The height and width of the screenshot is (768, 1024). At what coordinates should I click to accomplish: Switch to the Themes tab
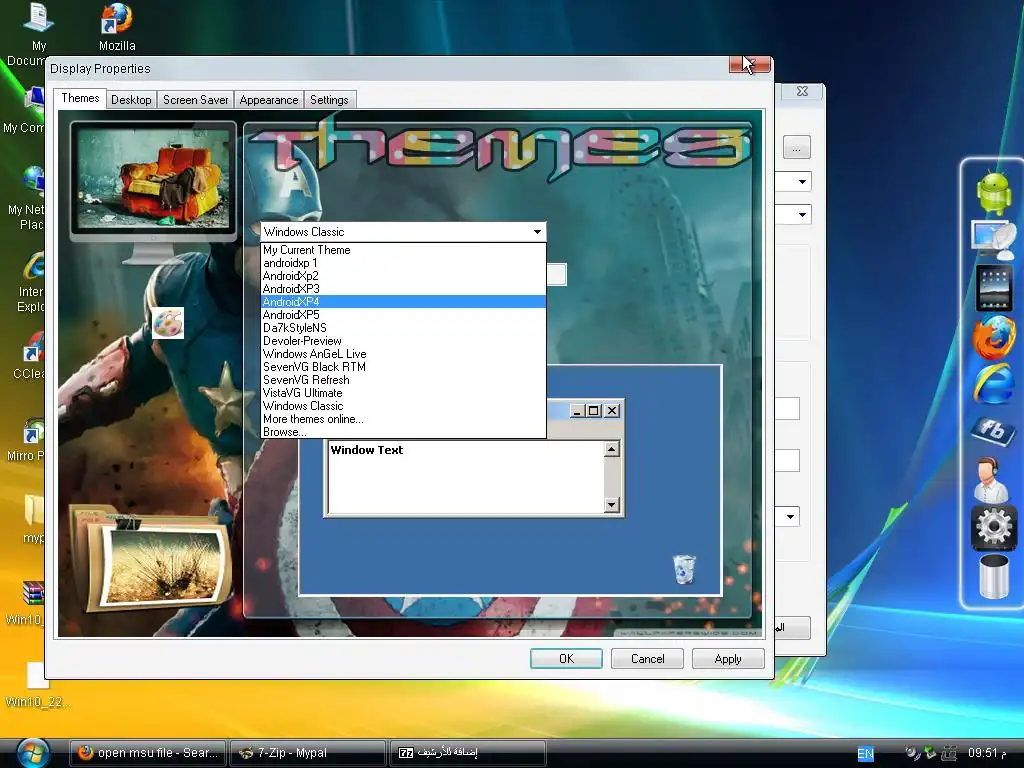click(x=80, y=98)
